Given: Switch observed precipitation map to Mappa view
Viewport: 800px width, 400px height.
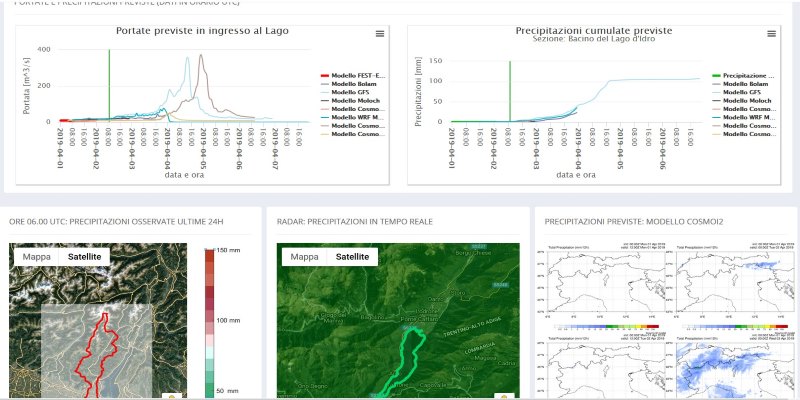Looking at the screenshot, I should 37,257.
